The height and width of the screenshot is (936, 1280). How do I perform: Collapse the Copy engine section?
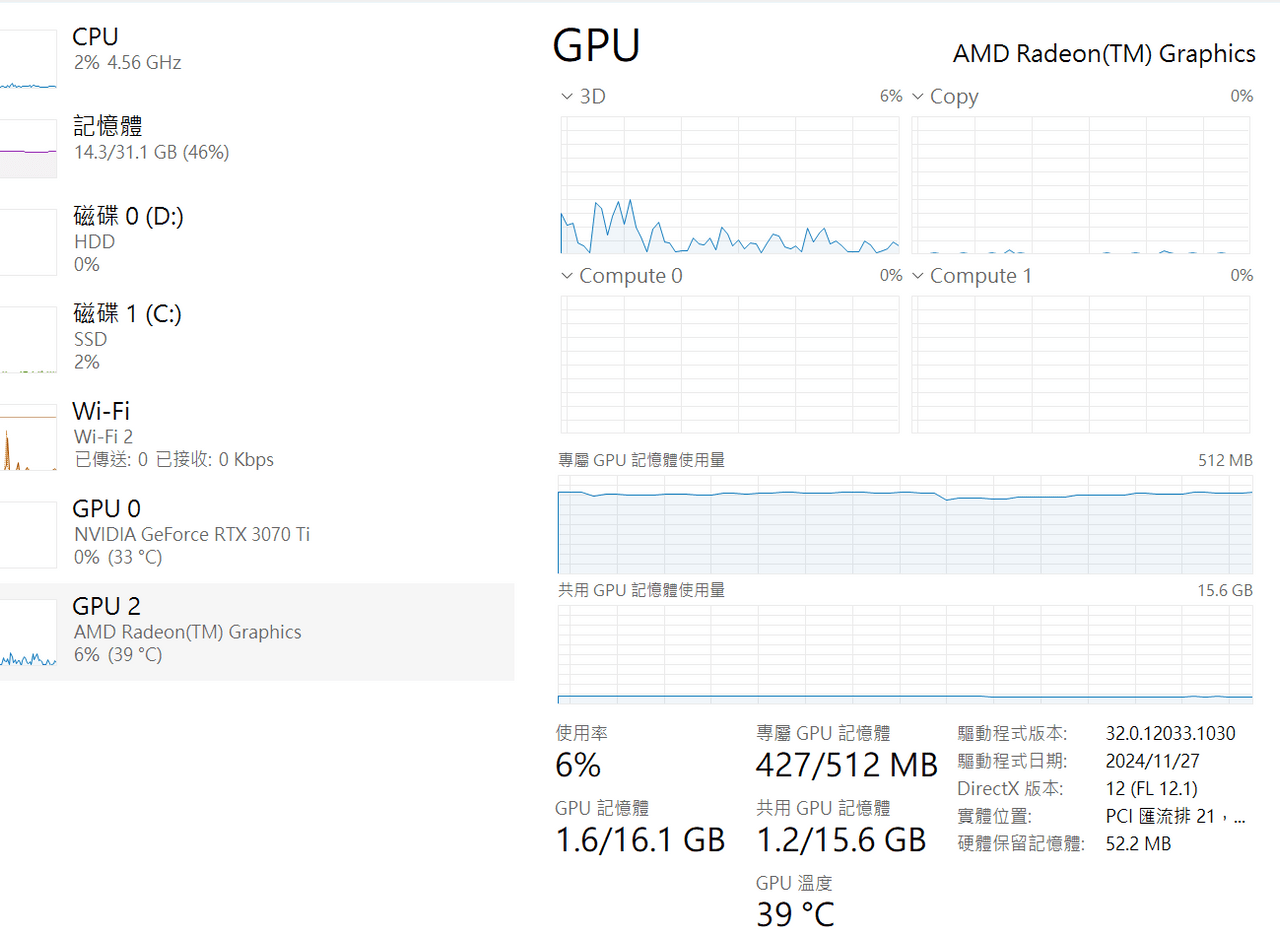pyautogui.click(x=917, y=96)
